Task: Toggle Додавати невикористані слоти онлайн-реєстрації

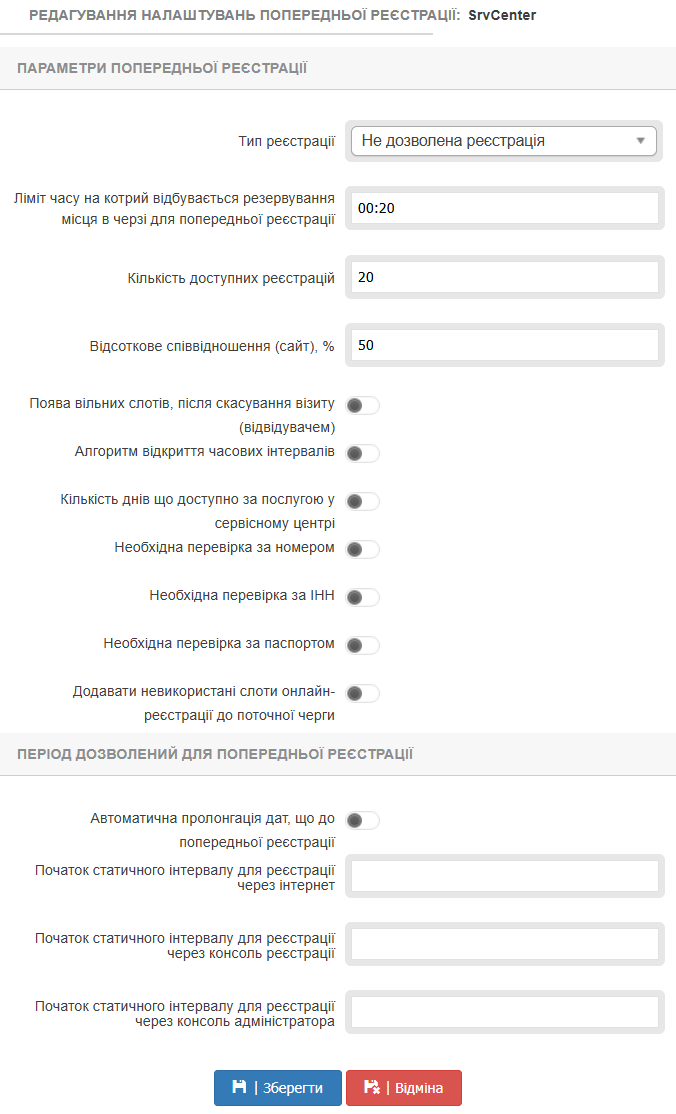Action: [x=362, y=693]
